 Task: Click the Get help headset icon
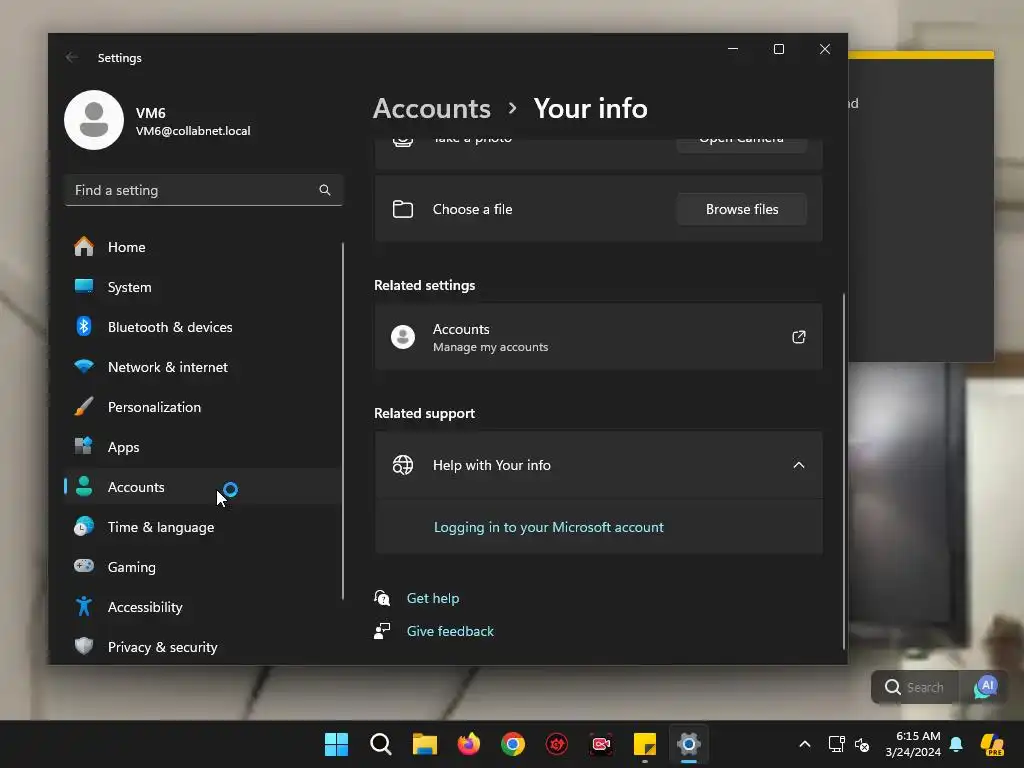point(382,598)
